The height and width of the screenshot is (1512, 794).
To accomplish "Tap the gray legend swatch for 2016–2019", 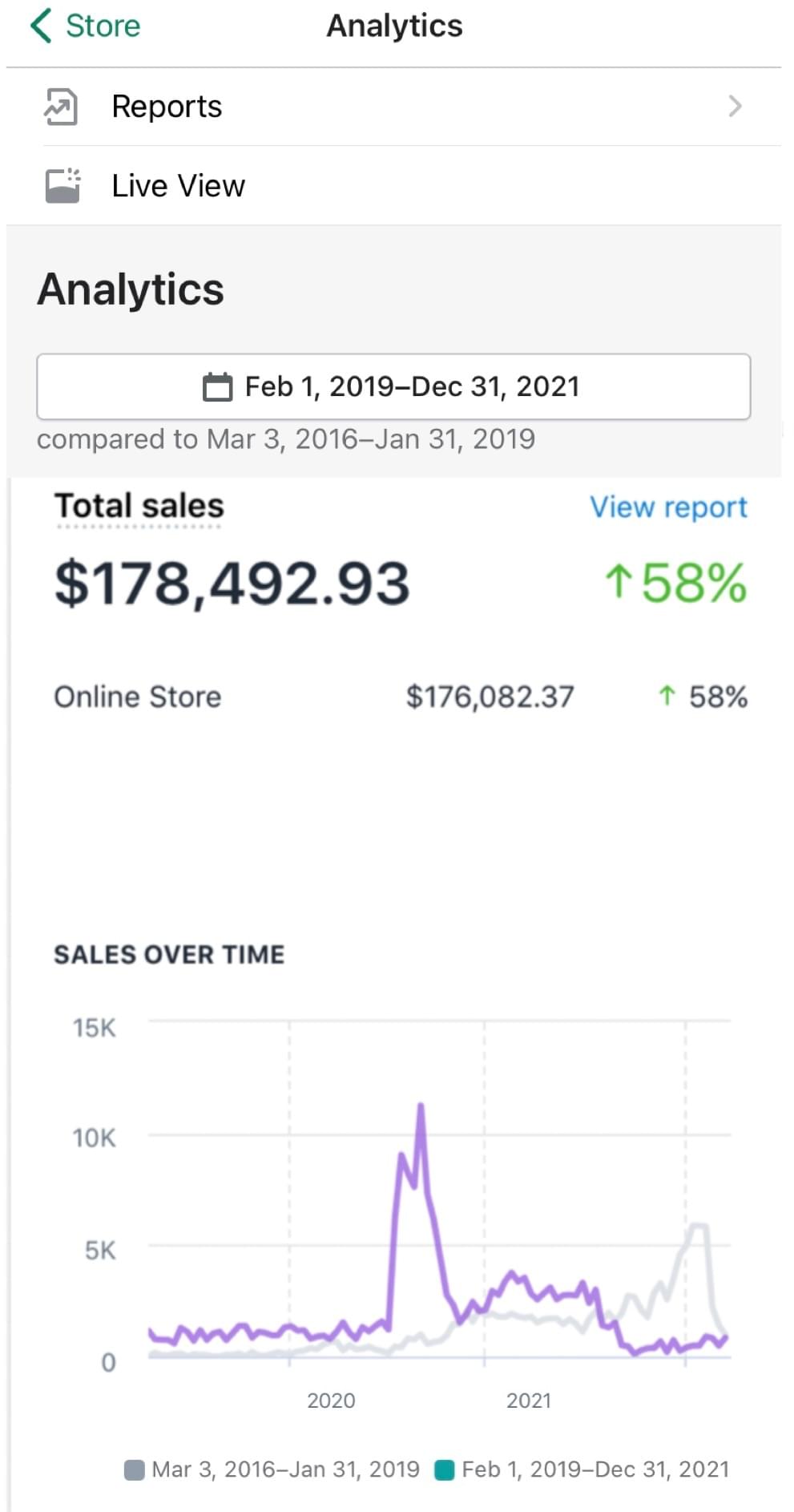I will click(x=135, y=1470).
